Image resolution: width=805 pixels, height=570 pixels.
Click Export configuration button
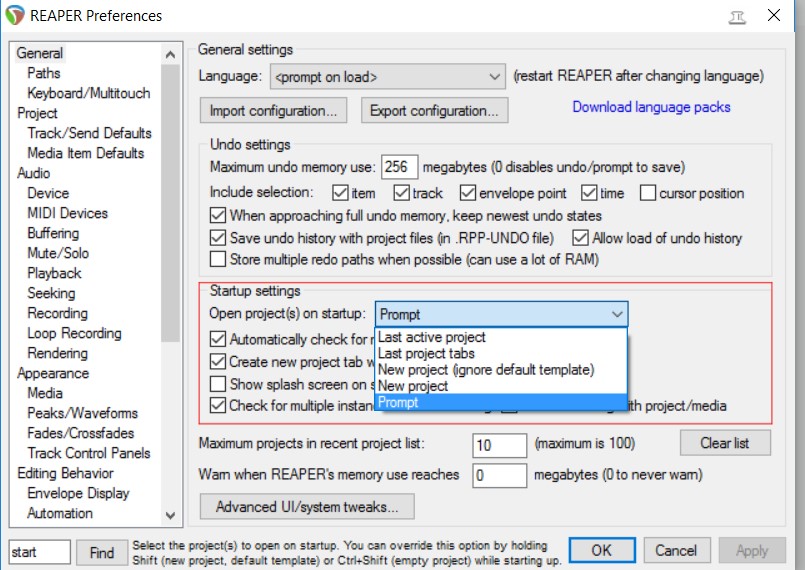click(x=434, y=111)
